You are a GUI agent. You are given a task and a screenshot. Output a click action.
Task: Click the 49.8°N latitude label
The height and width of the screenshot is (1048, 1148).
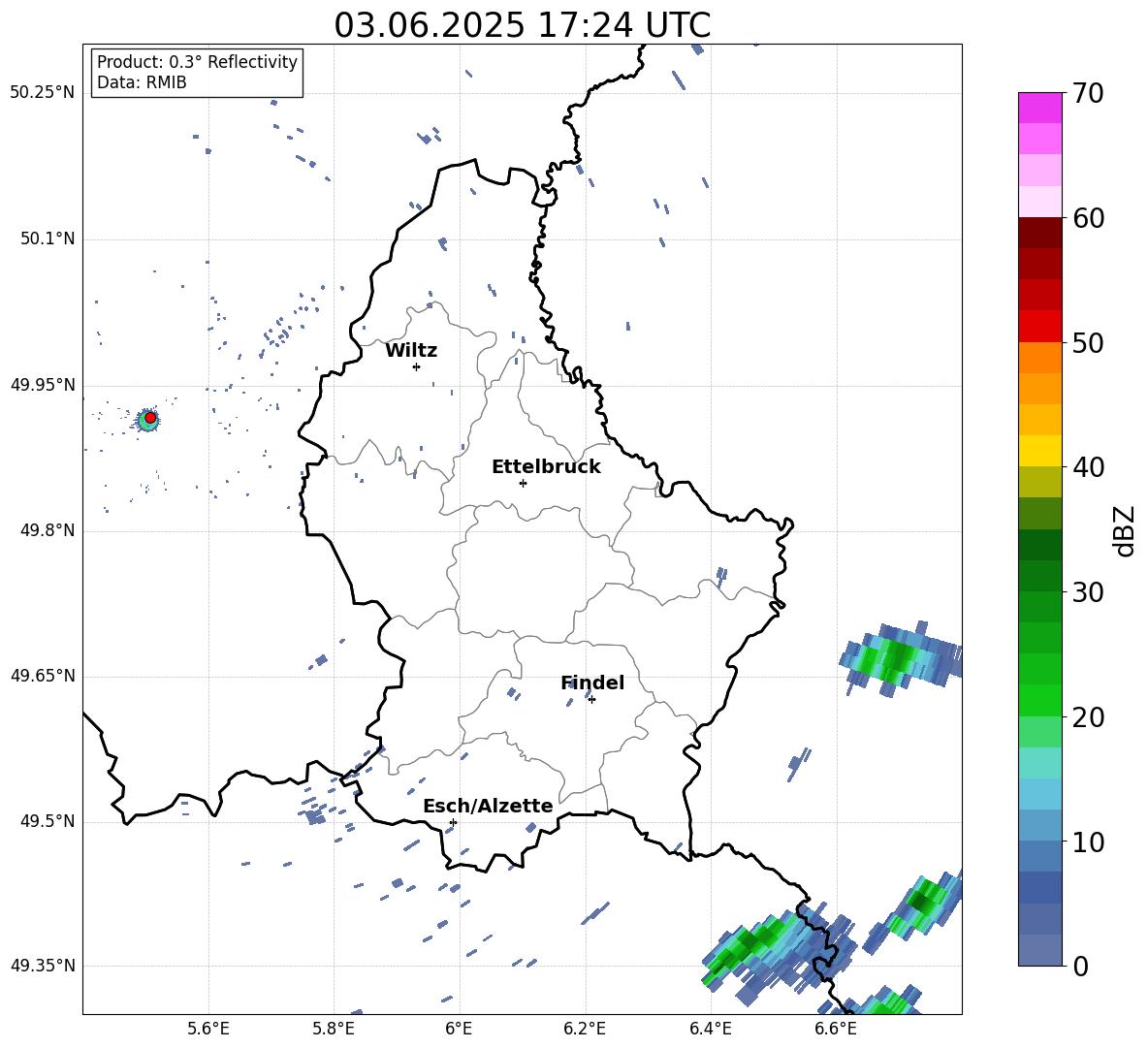point(47,530)
